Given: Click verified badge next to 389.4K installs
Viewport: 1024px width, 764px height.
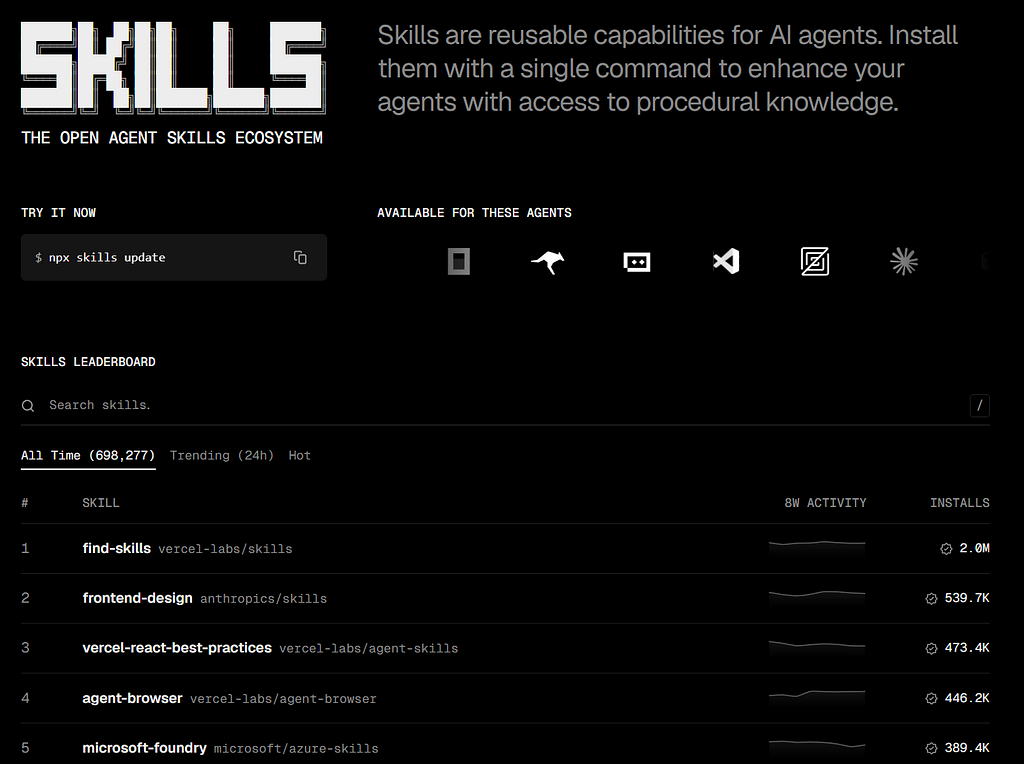Looking at the screenshot, I should pos(931,748).
